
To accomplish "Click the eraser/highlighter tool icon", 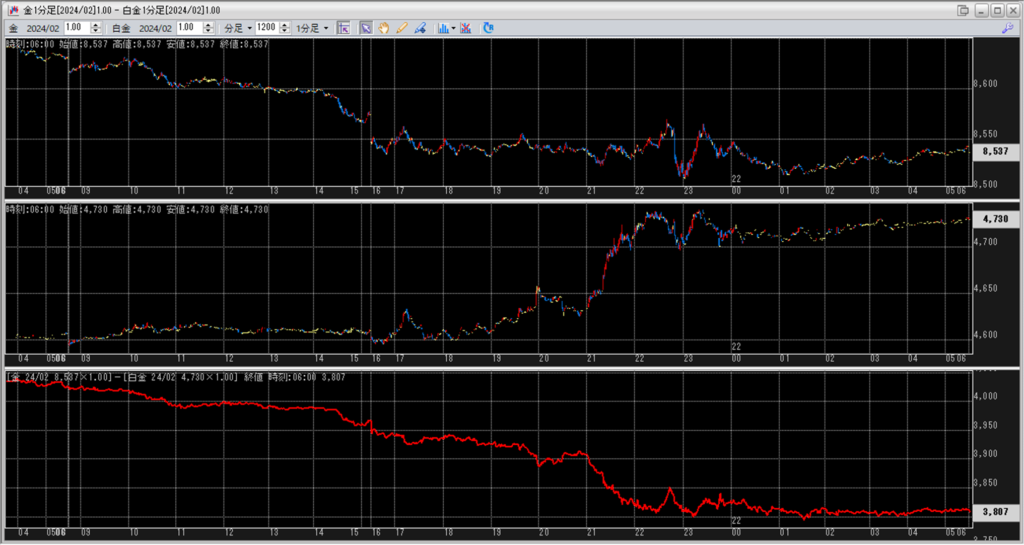I will point(420,28).
